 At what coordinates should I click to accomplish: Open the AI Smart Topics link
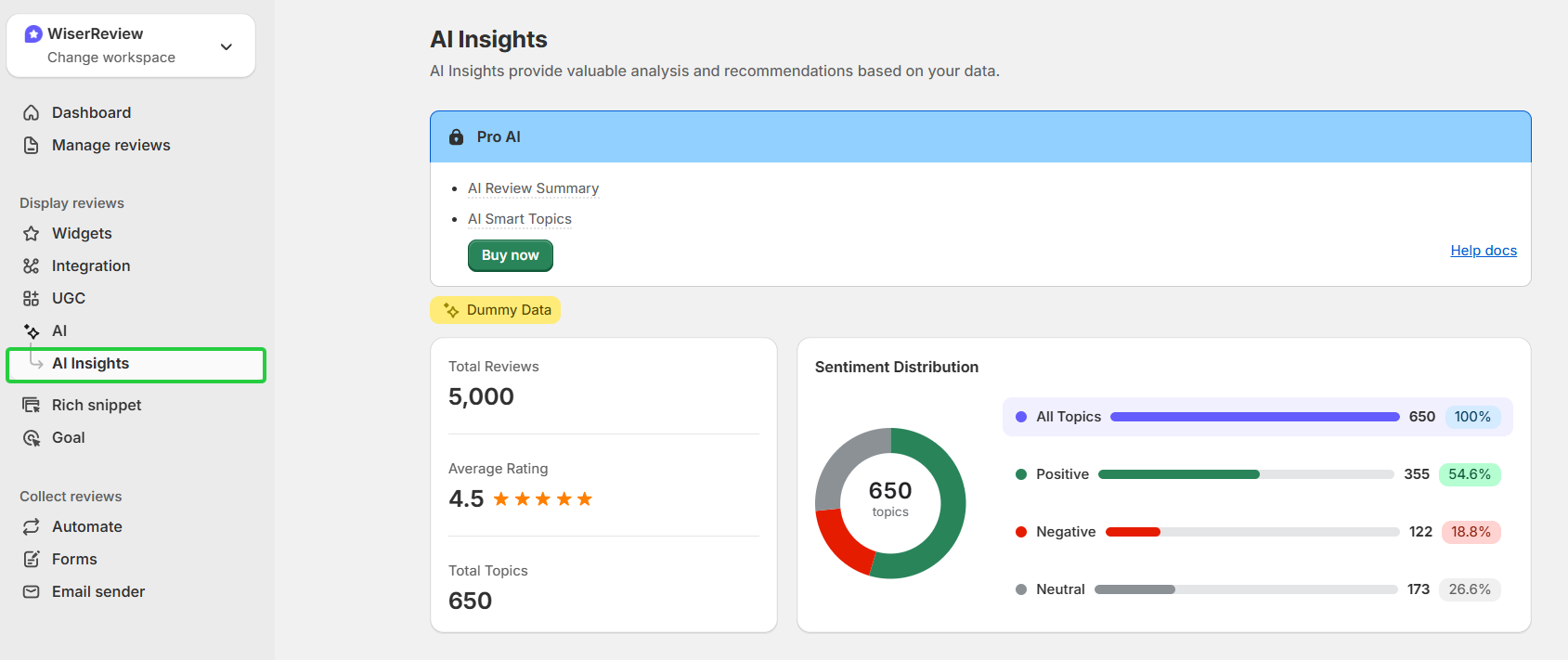(x=520, y=219)
